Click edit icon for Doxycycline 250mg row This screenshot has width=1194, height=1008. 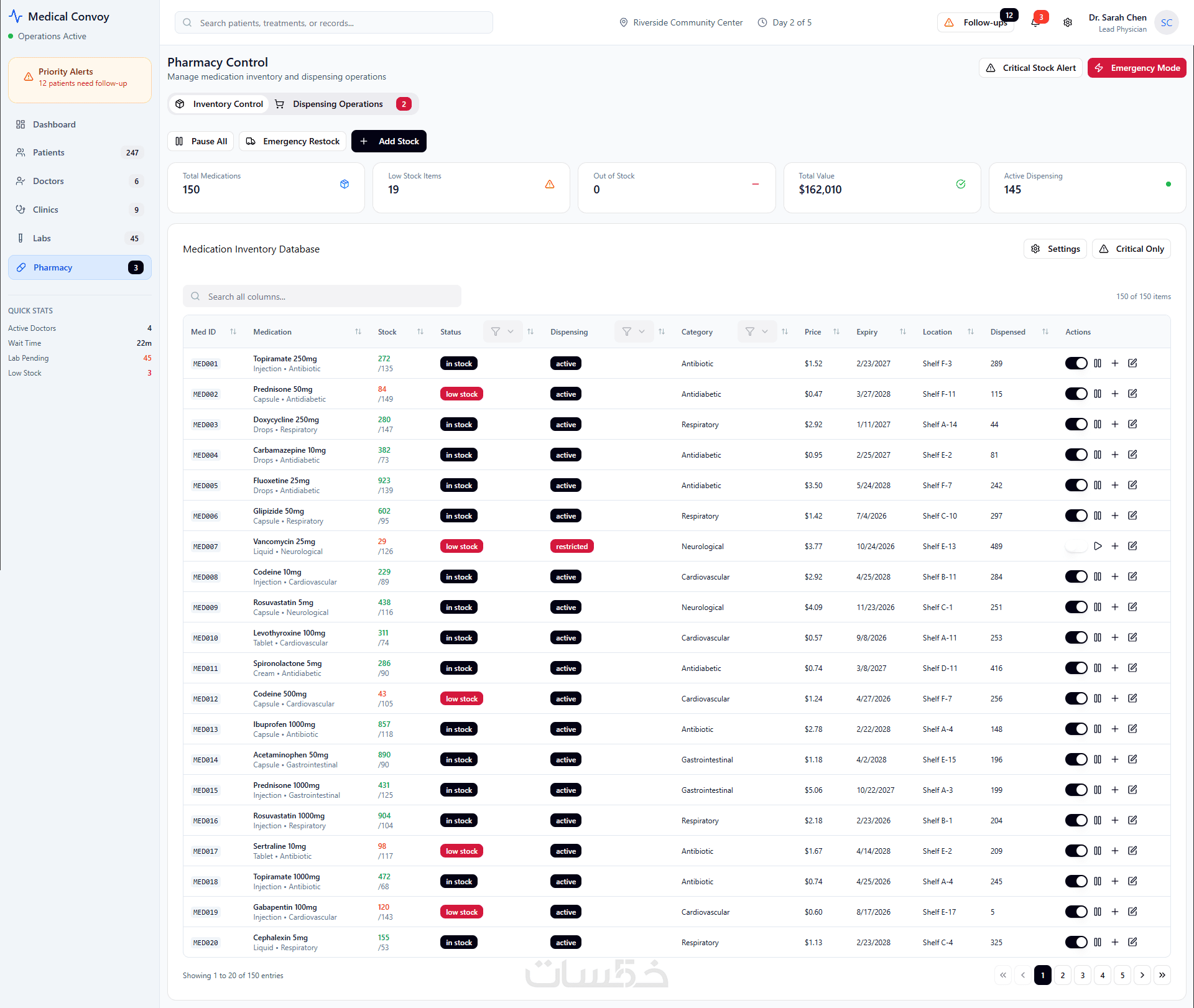pos(1132,425)
